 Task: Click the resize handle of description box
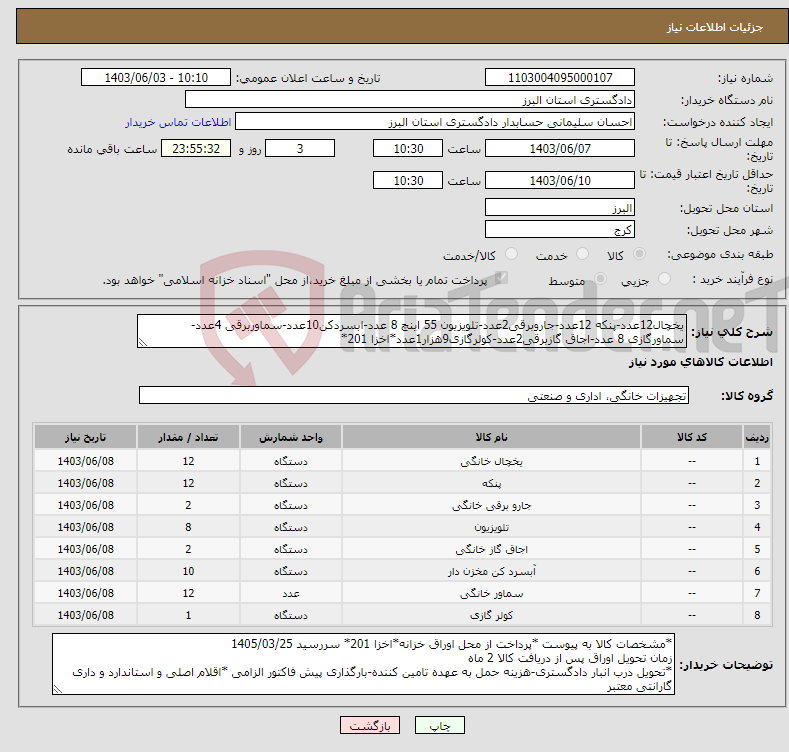(x=142, y=342)
